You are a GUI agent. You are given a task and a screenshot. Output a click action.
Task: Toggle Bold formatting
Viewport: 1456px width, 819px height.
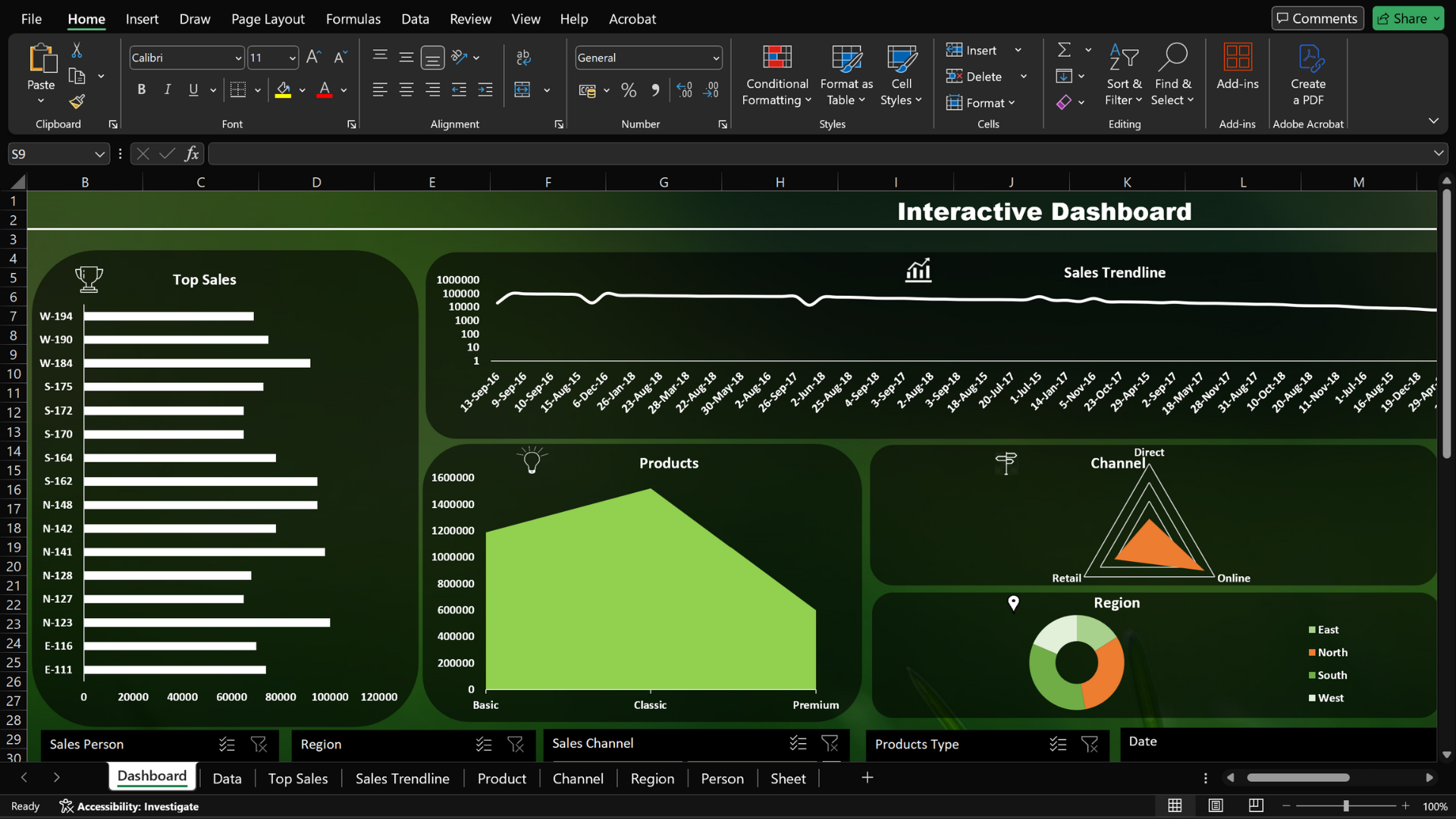tap(141, 90)
